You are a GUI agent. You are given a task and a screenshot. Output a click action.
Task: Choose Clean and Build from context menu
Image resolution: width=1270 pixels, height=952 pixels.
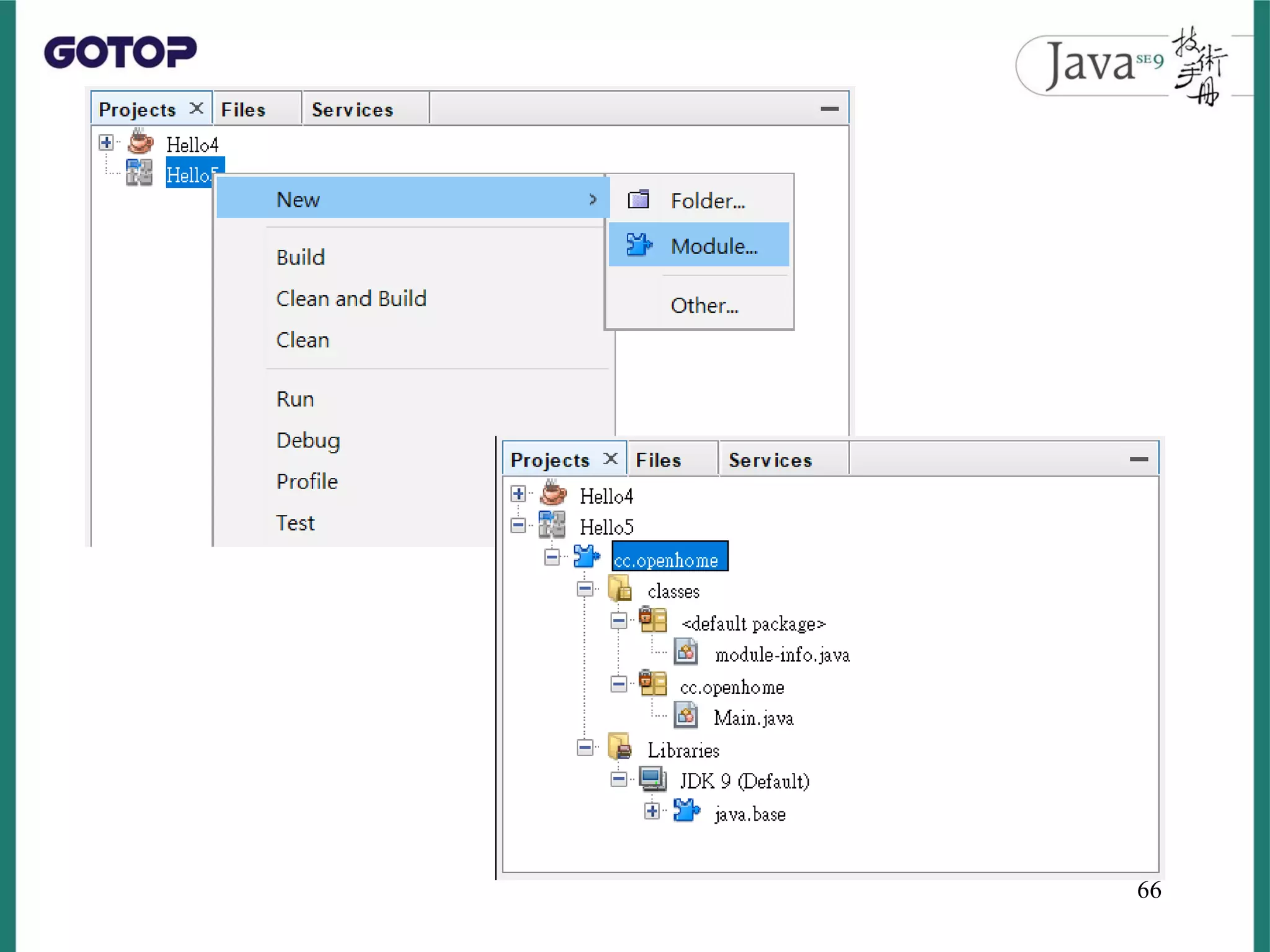(x=351, y=299)
